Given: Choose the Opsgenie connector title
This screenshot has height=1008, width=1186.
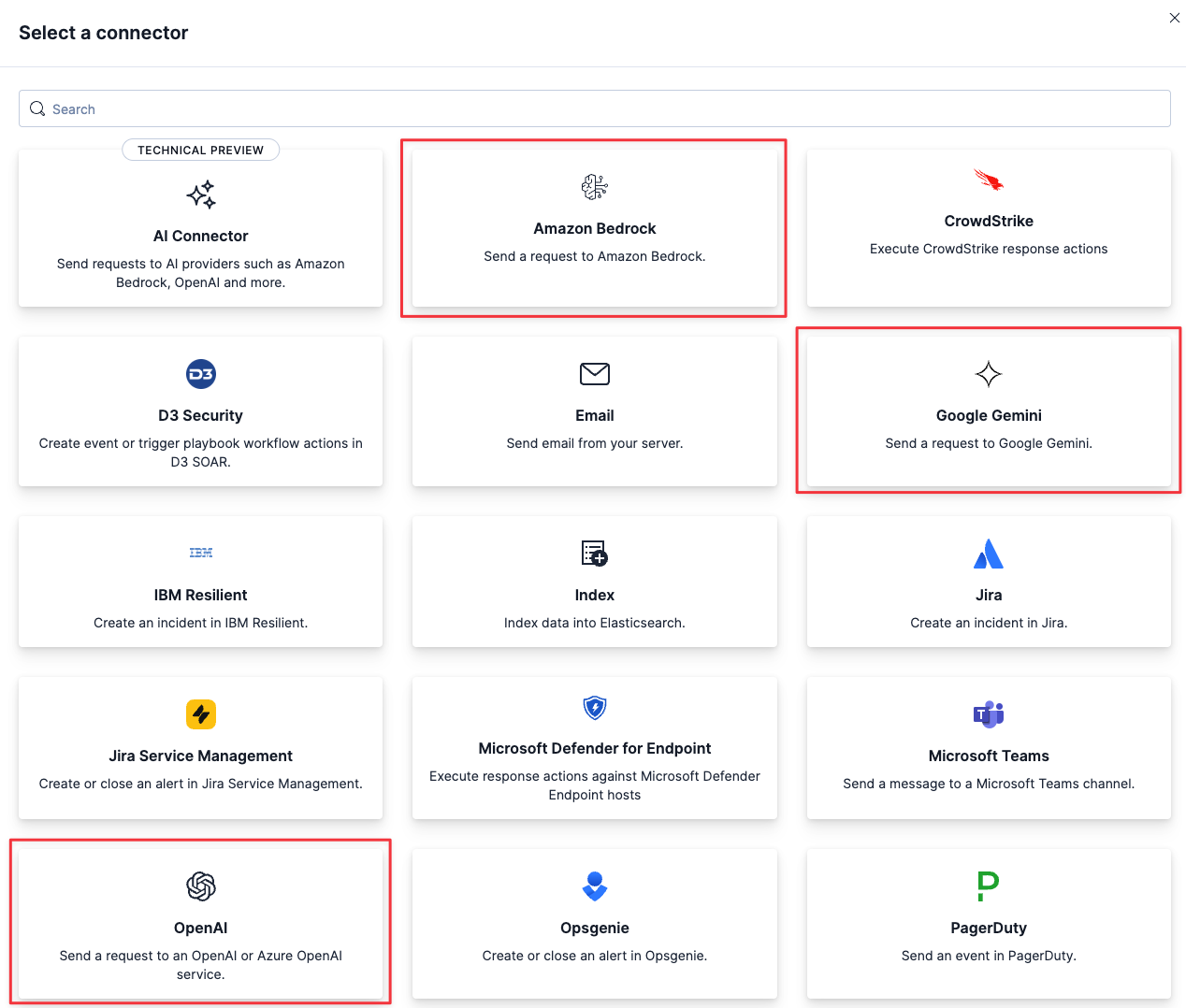Looking at the screenshot, I should click(x=595, y=928).
